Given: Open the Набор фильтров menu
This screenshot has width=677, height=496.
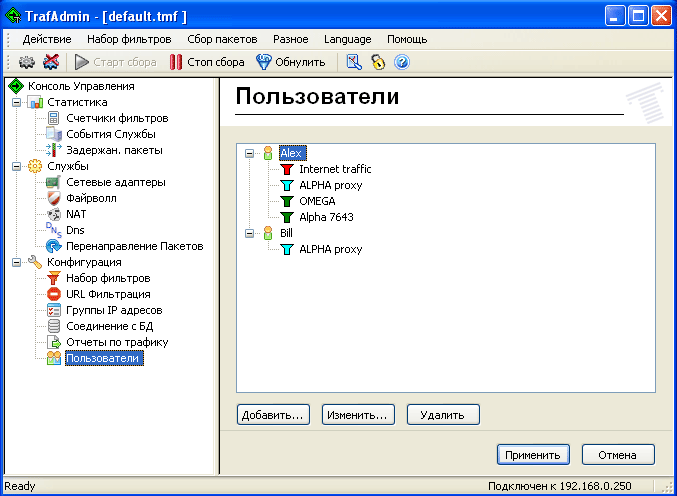Looking at the screenshot, I should coord(129,39).
